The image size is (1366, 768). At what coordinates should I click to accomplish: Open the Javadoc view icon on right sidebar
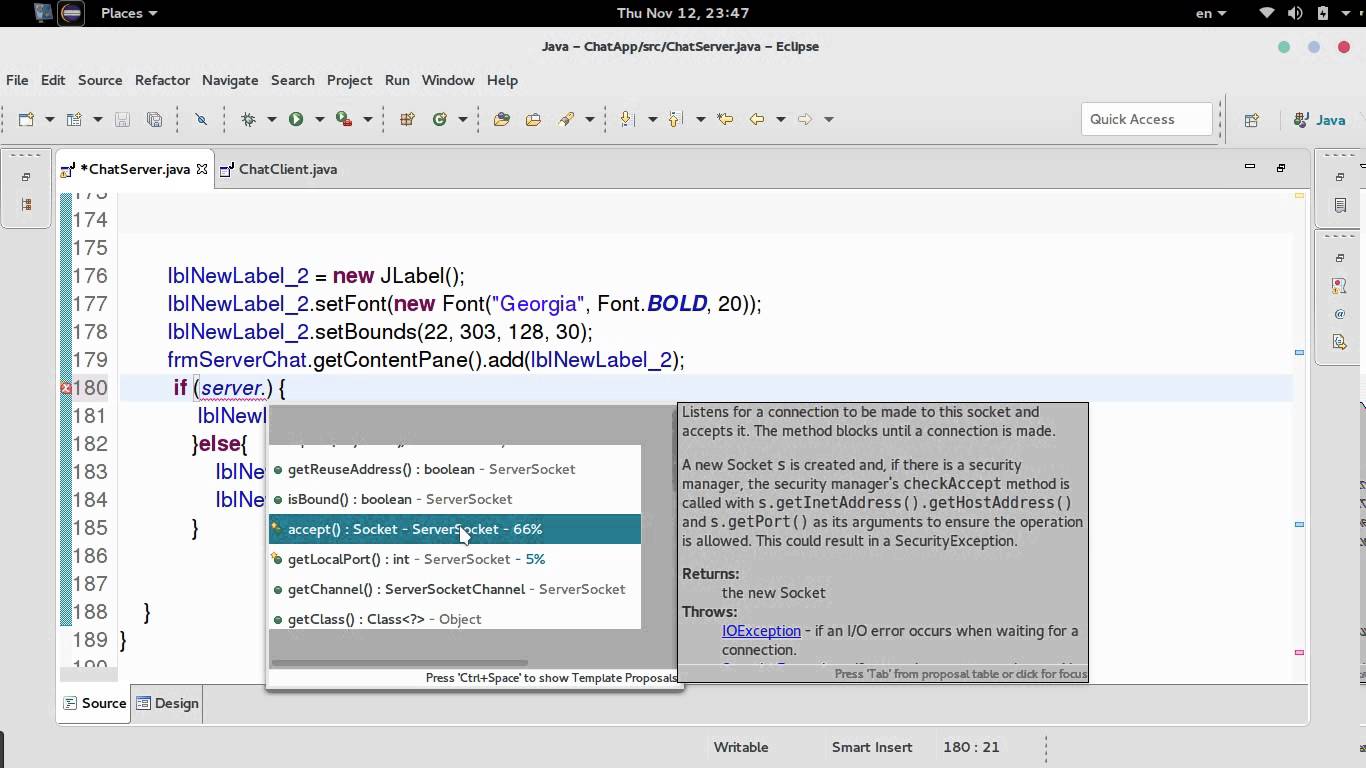(1341, 313)
